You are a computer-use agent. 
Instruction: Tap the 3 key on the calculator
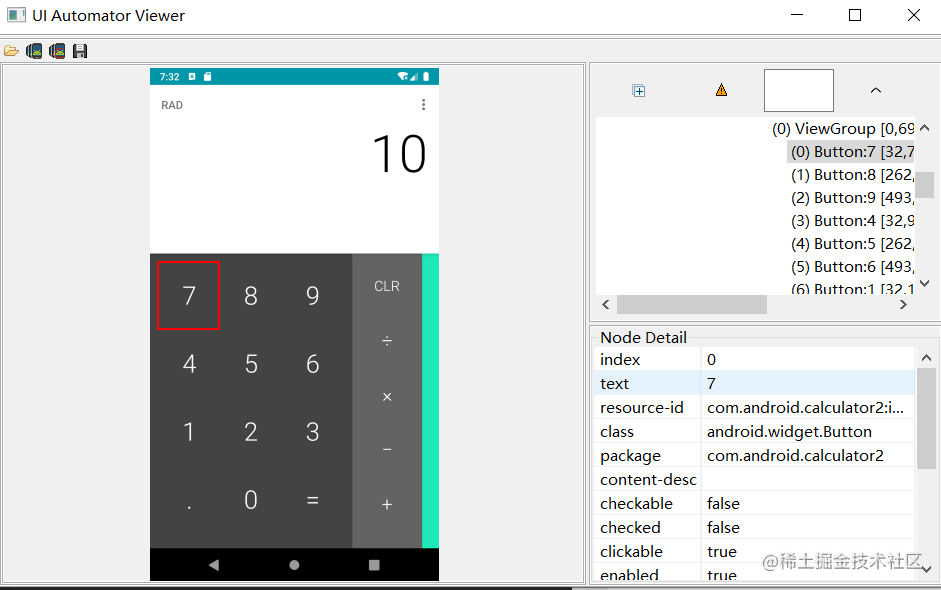(313, 432)
